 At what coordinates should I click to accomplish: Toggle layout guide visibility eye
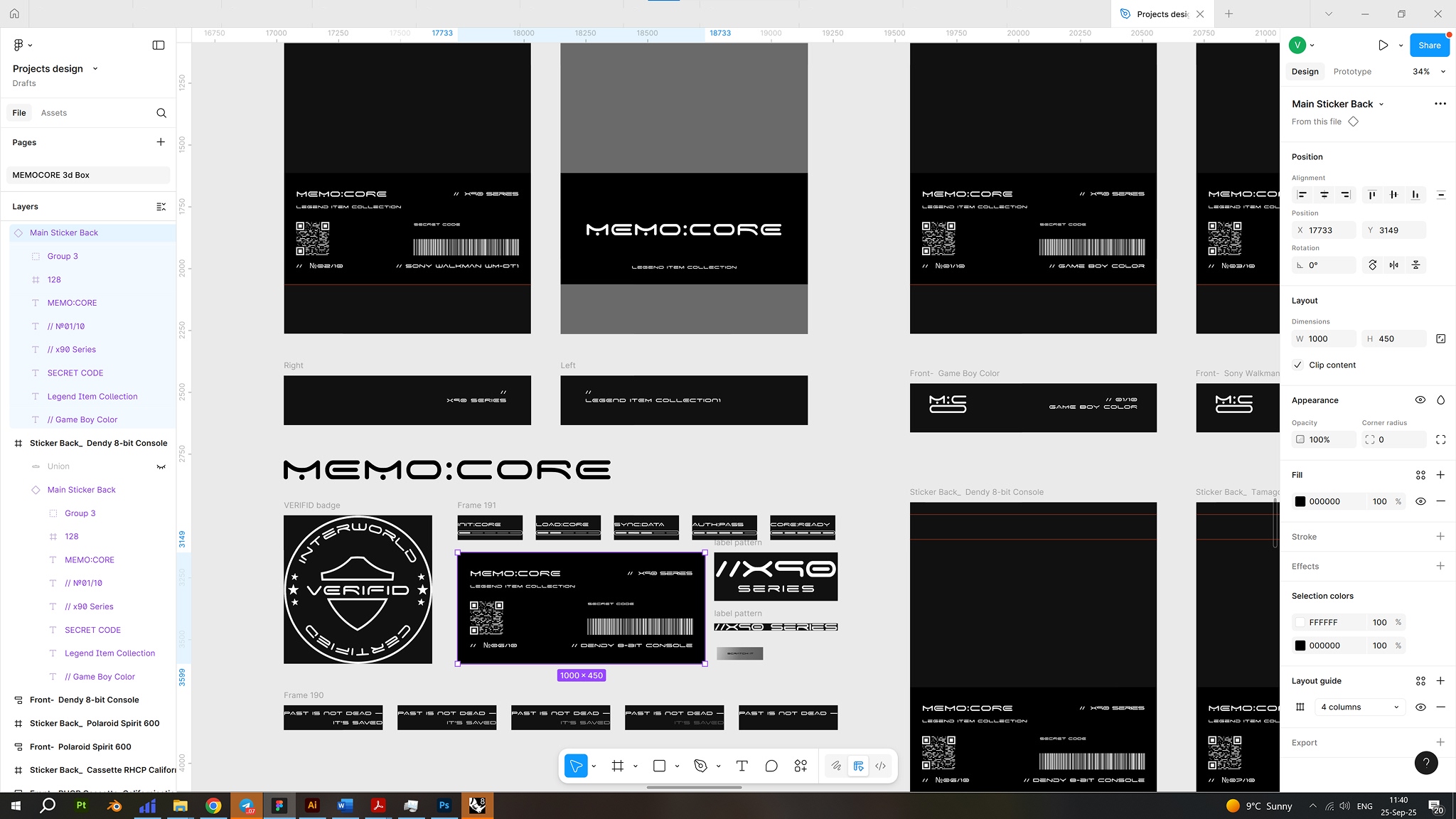coord(1420,707)
